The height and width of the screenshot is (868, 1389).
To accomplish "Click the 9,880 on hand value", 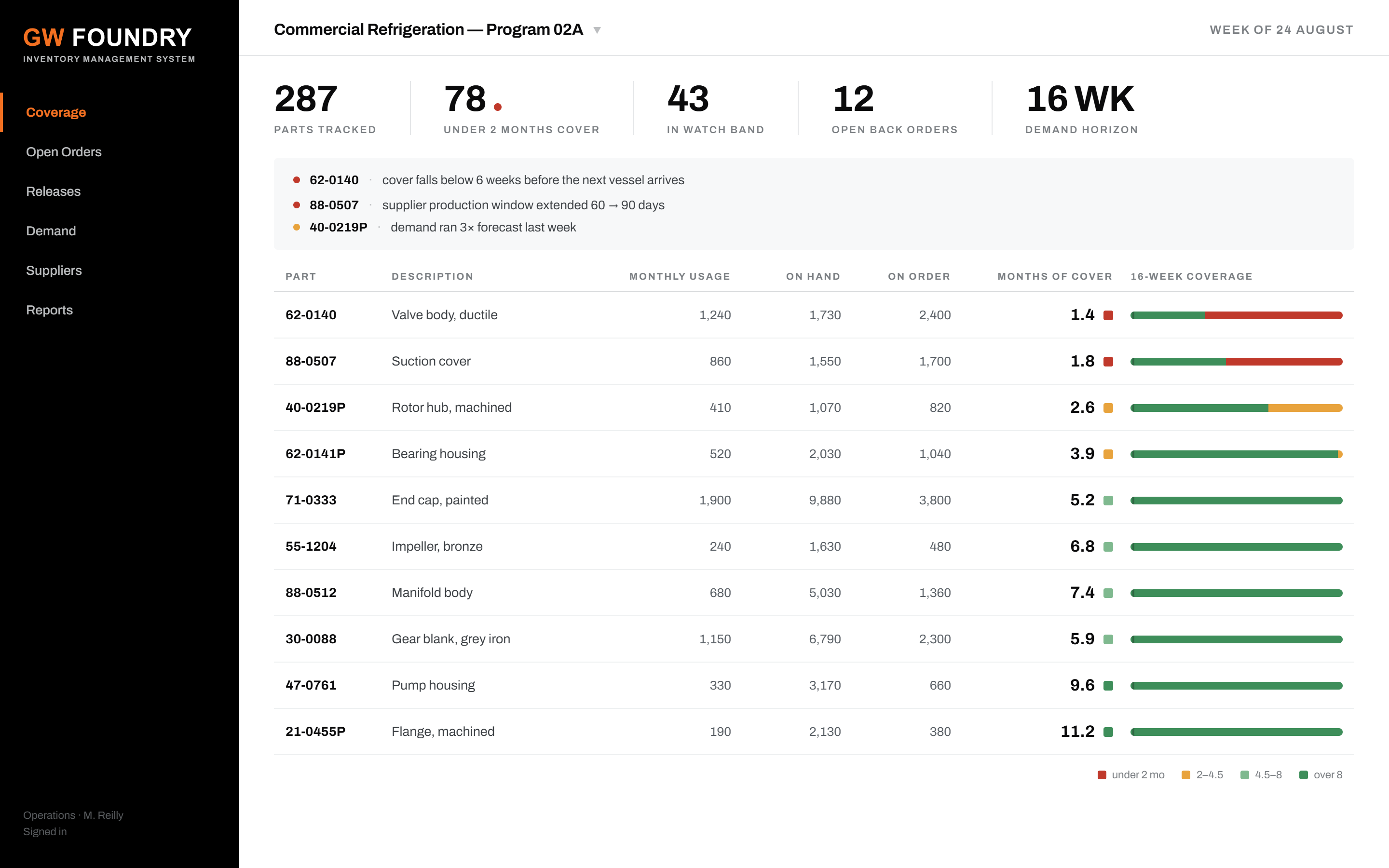I will (x=825, y=501).
